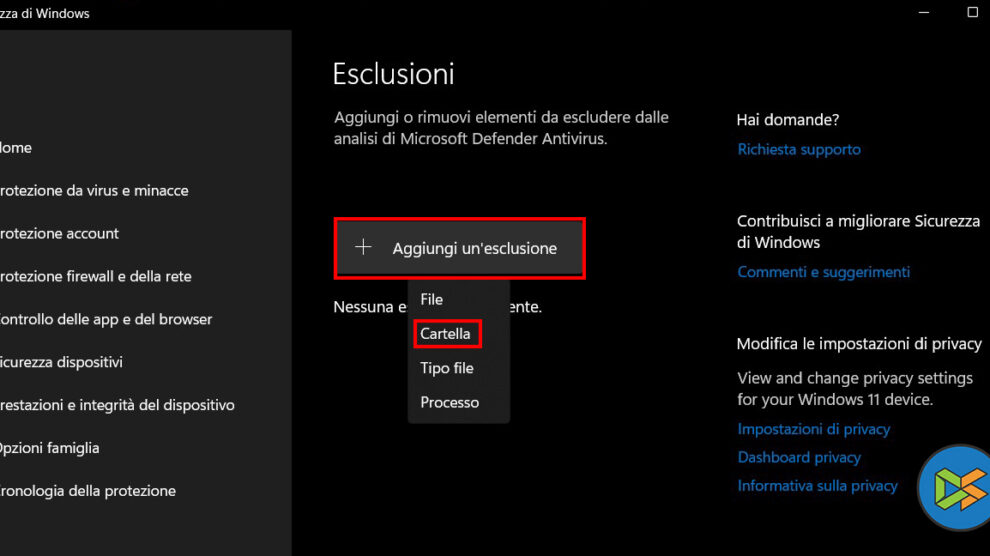Open Cronologia della protezione page

(x=88, y=491)
